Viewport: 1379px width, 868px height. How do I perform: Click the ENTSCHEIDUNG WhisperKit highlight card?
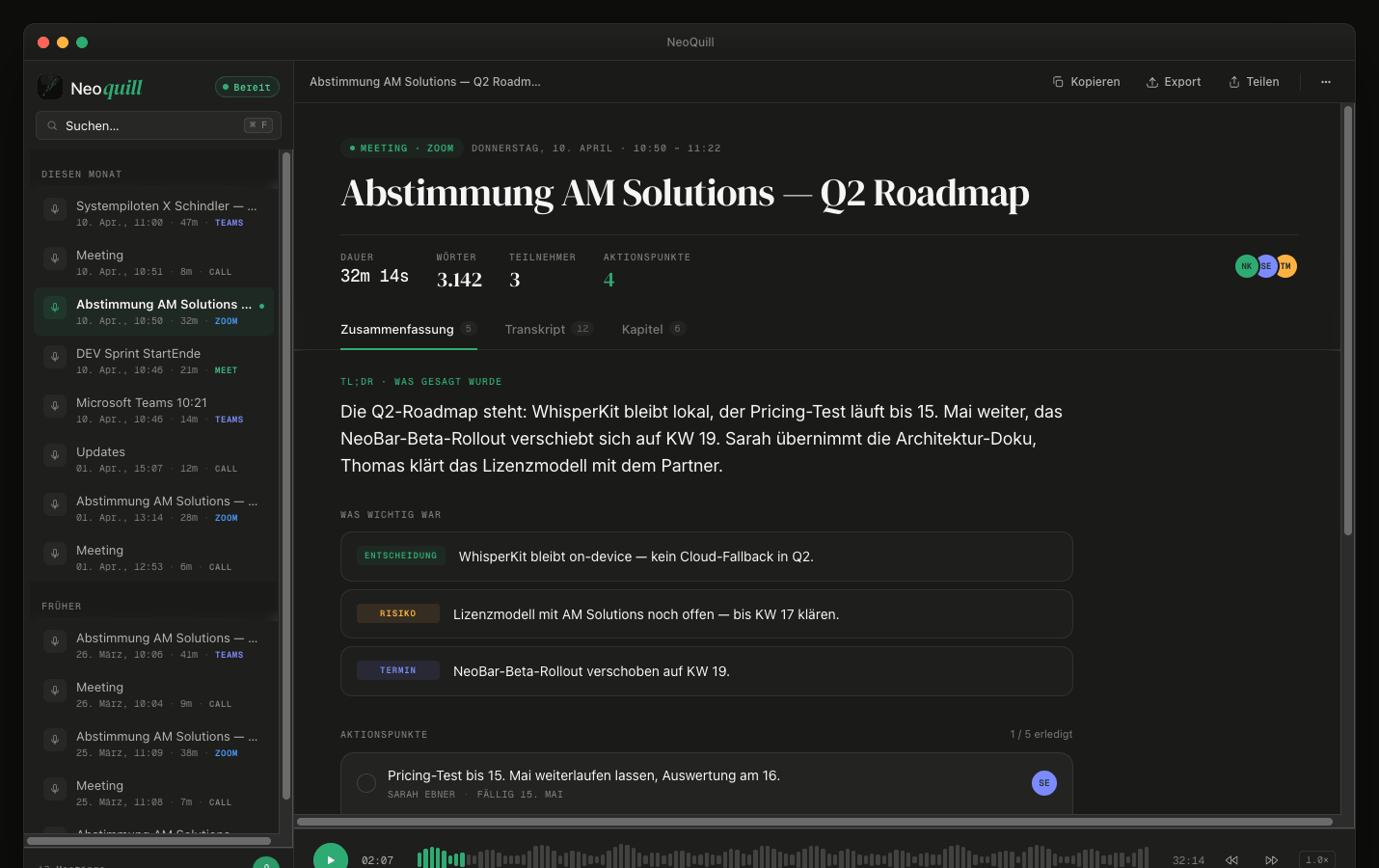707,556
